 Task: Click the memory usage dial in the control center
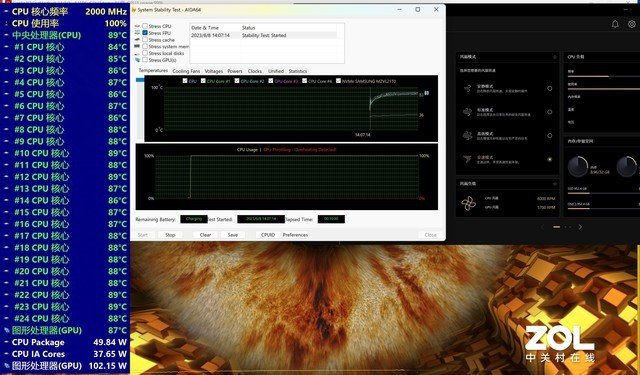[578, 166]
